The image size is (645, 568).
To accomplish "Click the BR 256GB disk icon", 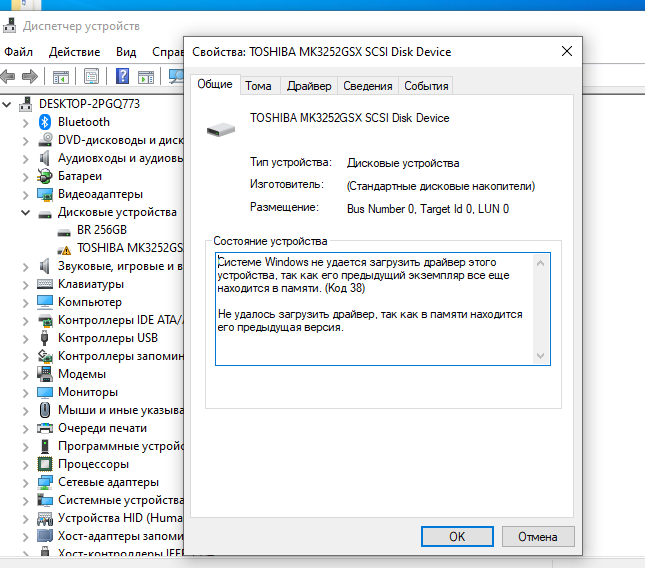I will coord(64,232).
